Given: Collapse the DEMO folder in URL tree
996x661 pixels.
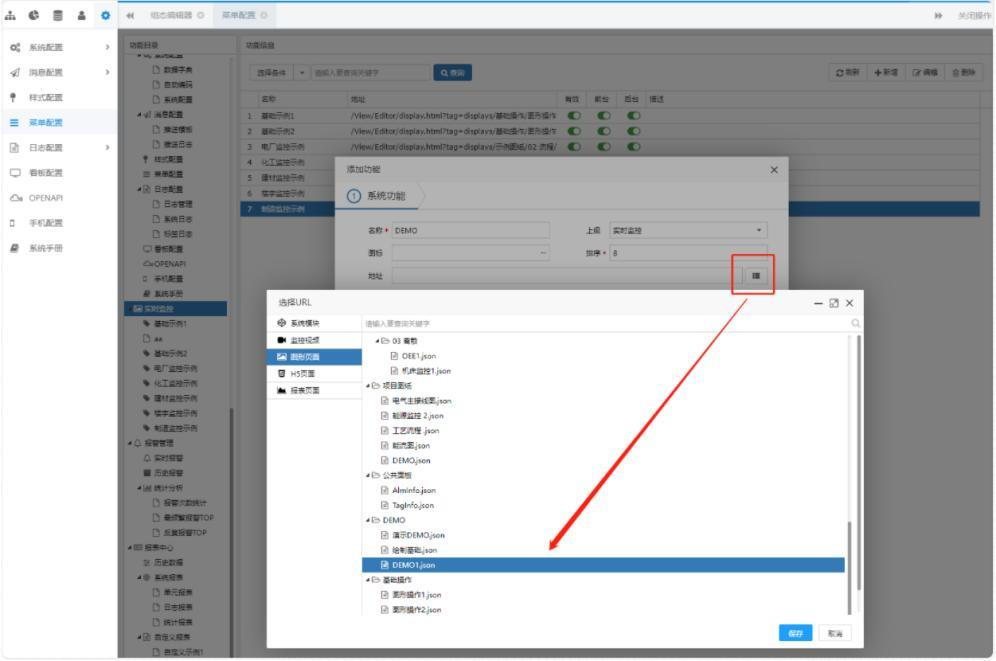Looking at the screenshot, I should coord(368,520).
